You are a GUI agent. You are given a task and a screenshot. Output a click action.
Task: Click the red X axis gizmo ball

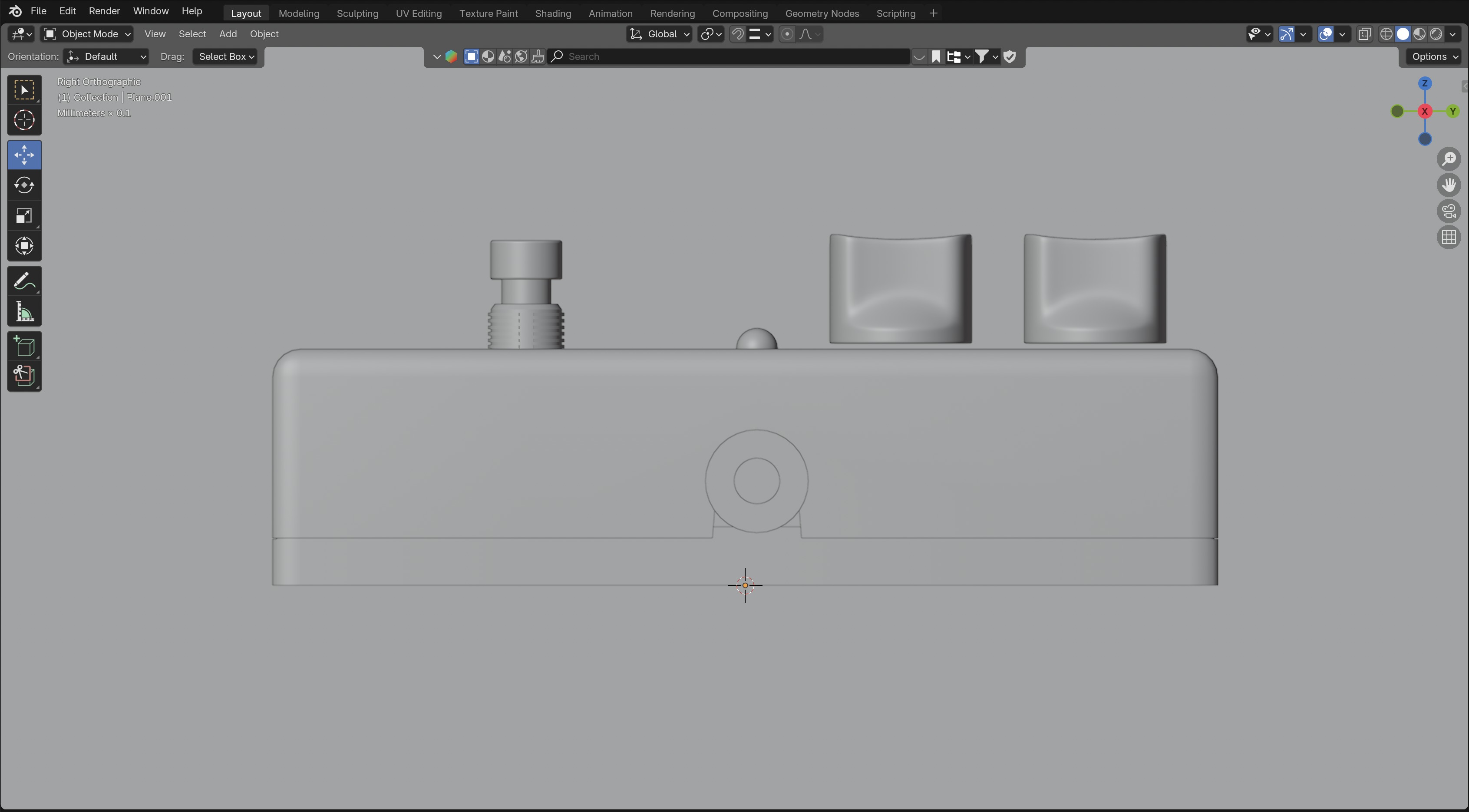coord(1425,111)
